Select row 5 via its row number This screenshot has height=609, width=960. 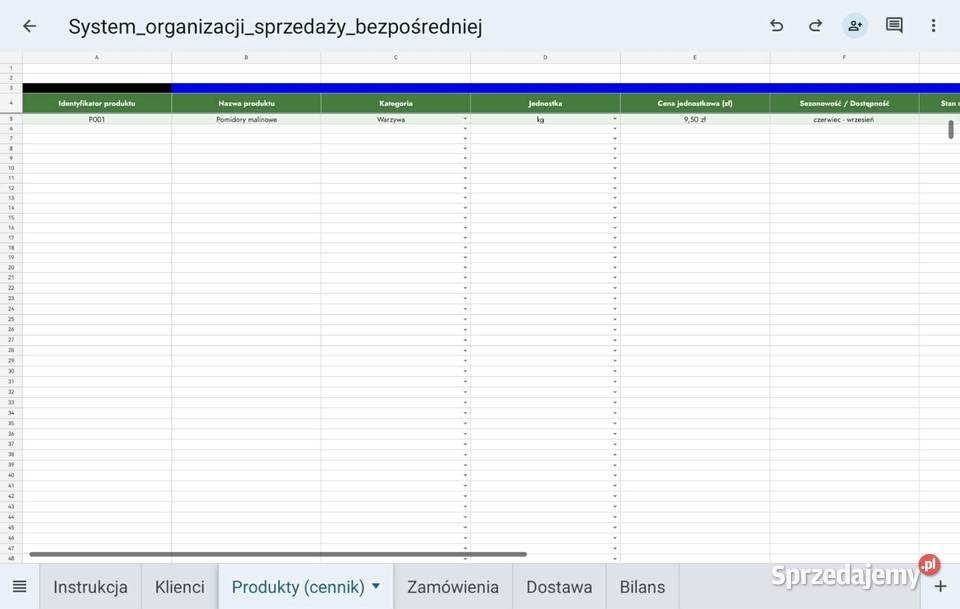11,119
